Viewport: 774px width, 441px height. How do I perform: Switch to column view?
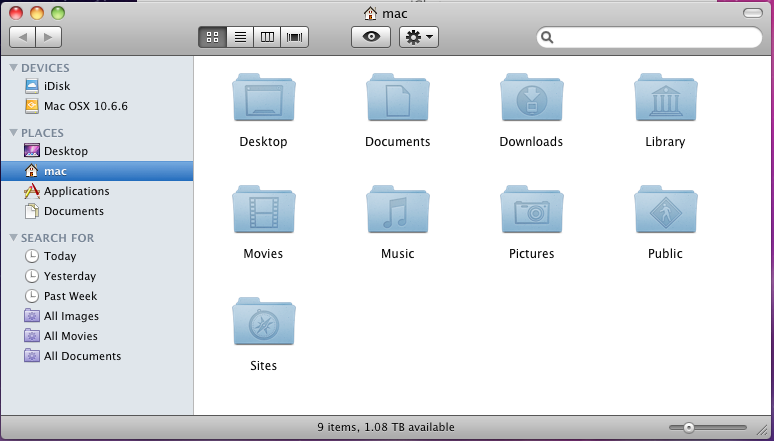[x=267, y=37]
